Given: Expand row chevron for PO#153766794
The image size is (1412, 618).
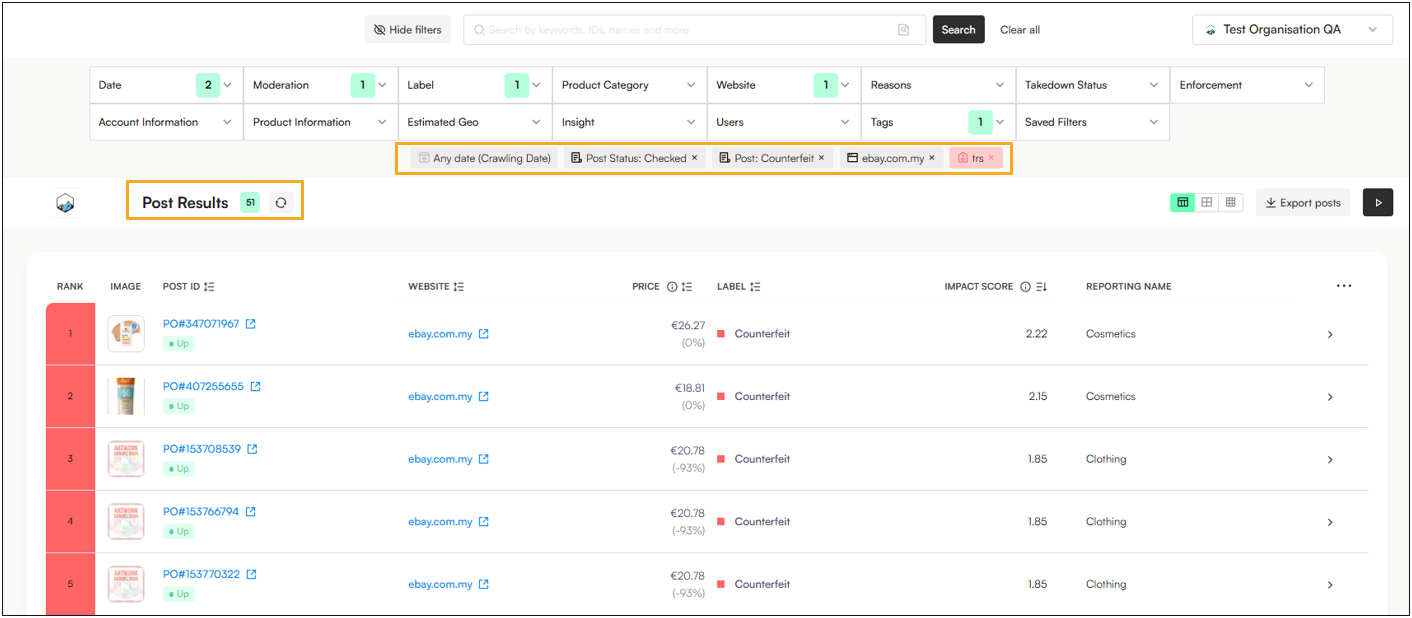Looking at the screenshot, I should click(x=1330, y=522).
